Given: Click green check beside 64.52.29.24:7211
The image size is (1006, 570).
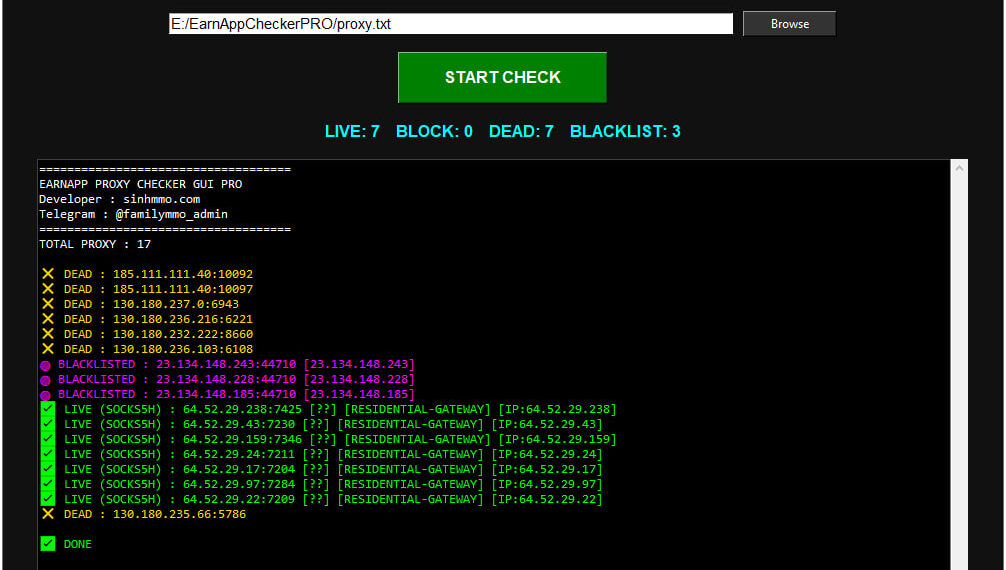Looking at the screenshot, I should (x=47, y=454).
